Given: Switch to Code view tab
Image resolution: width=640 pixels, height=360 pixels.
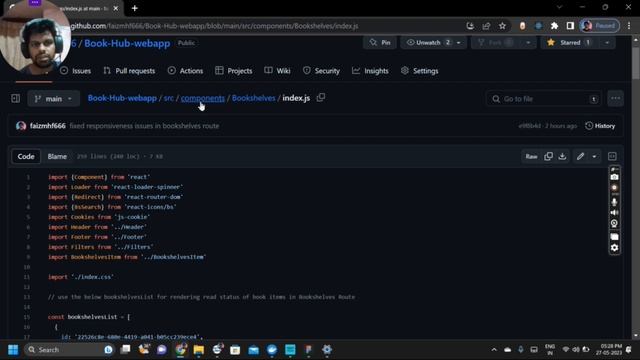Looking at the screenshot, I should [26, 156].
